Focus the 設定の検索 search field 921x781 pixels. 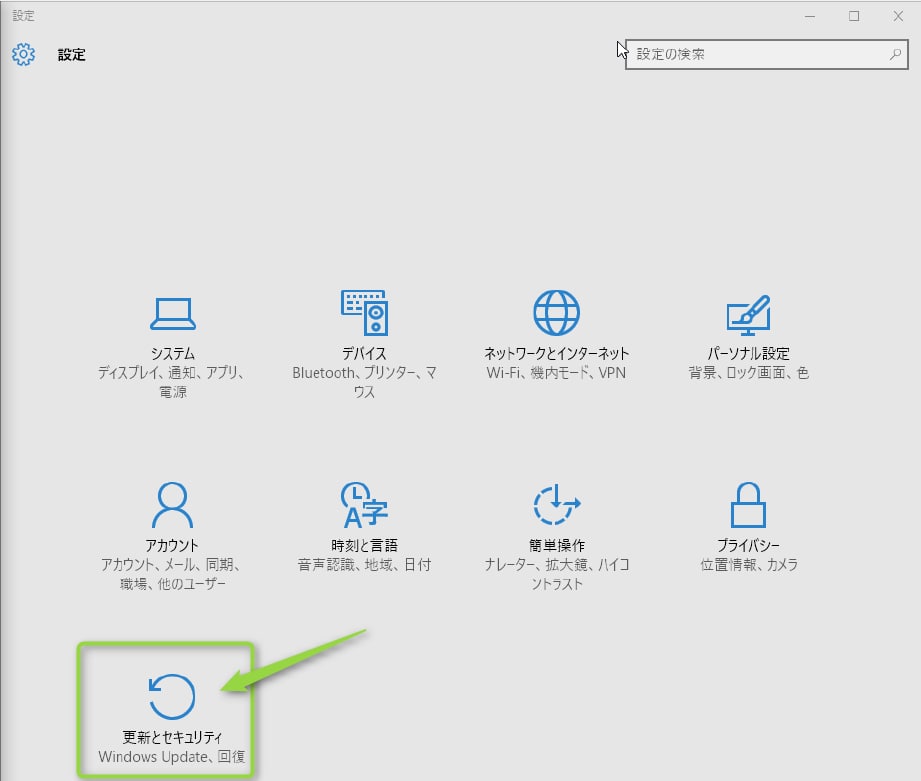[755, 54]
